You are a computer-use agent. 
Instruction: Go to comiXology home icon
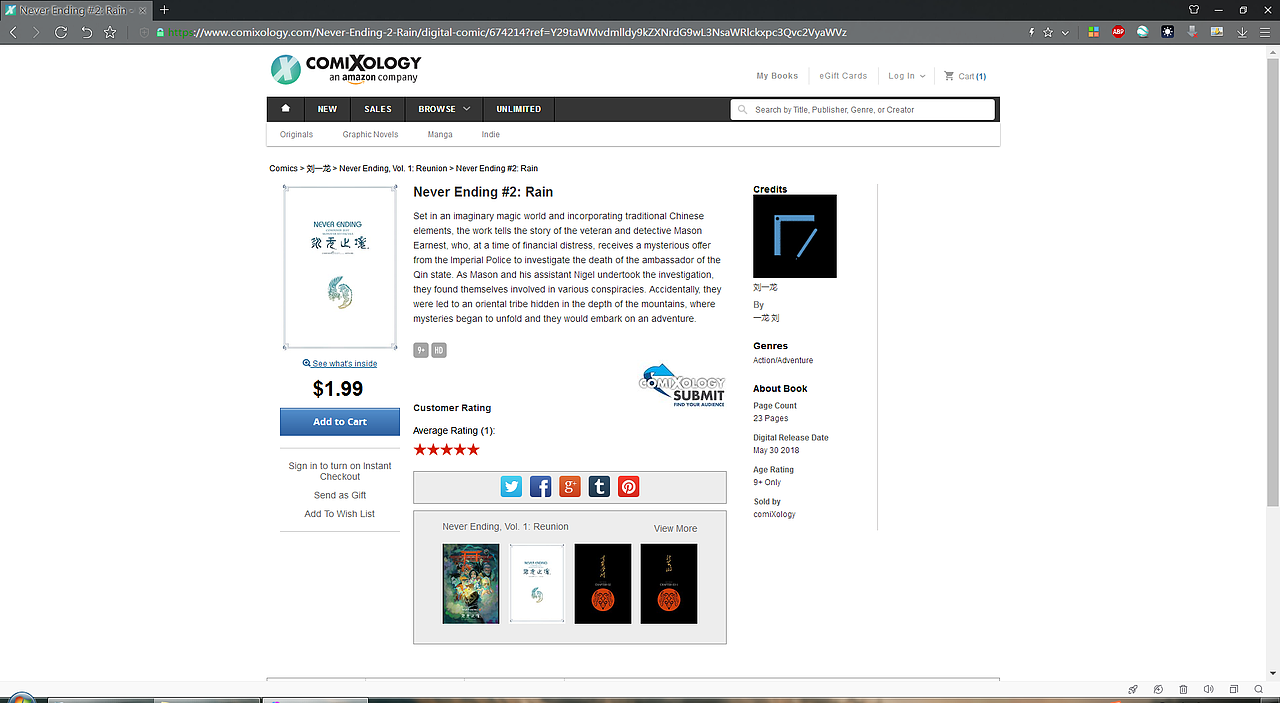(286, 109)
